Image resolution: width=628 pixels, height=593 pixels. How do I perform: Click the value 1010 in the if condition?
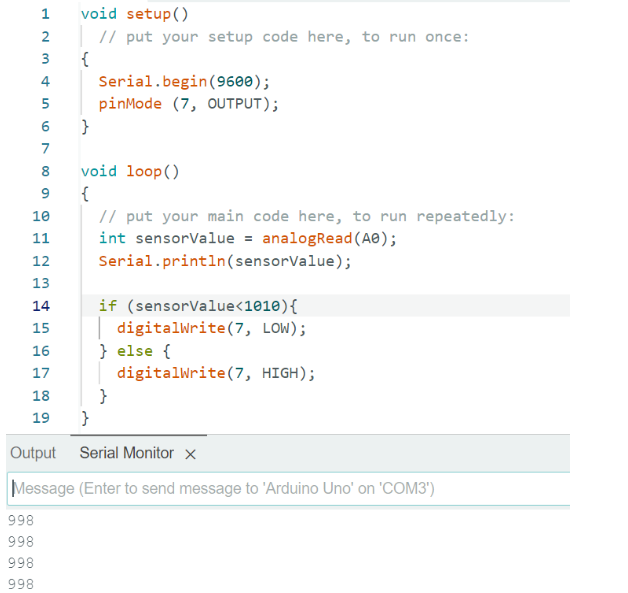262,306
